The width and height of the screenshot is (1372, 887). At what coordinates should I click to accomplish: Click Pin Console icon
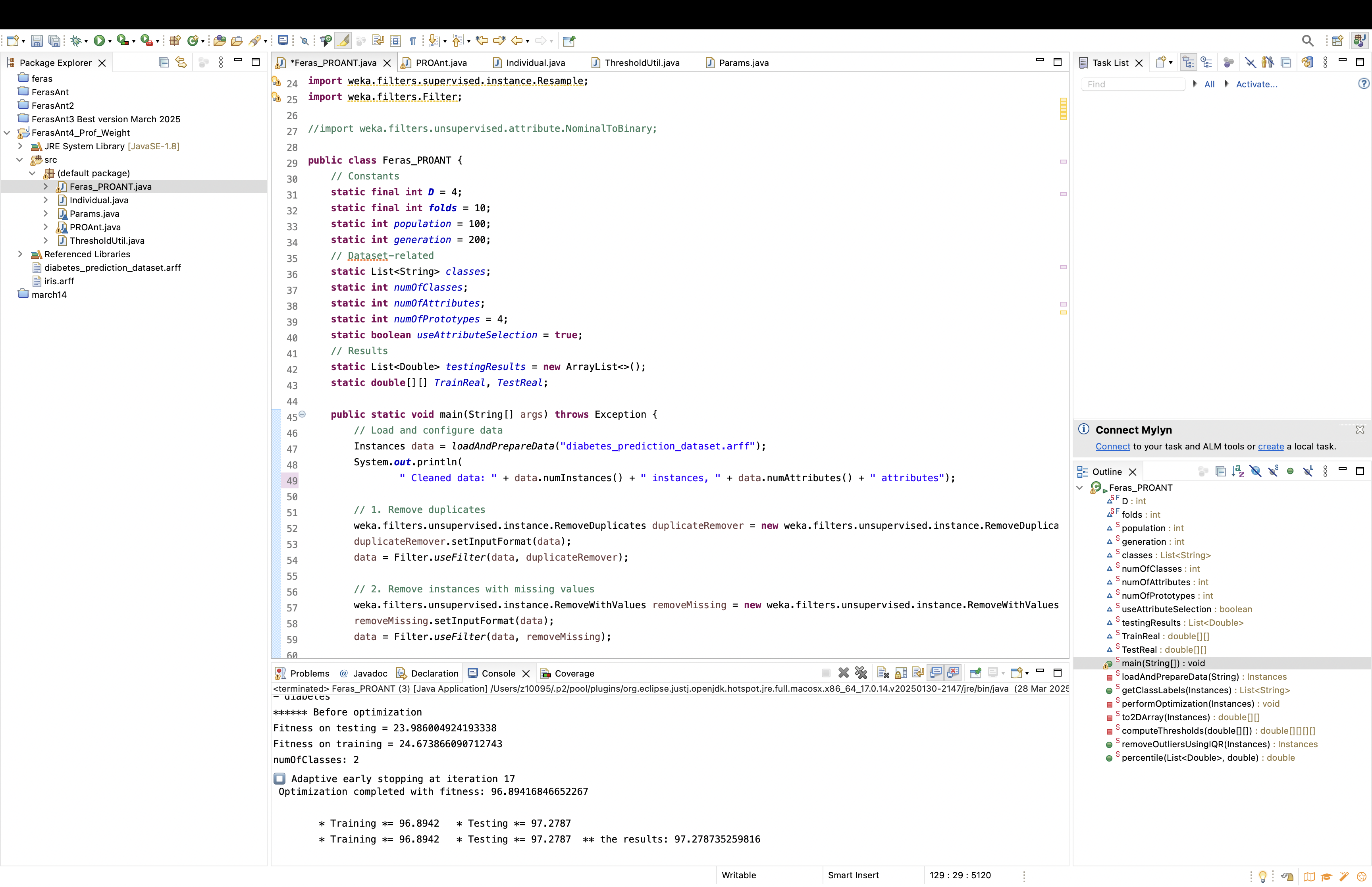coord(975,673)
